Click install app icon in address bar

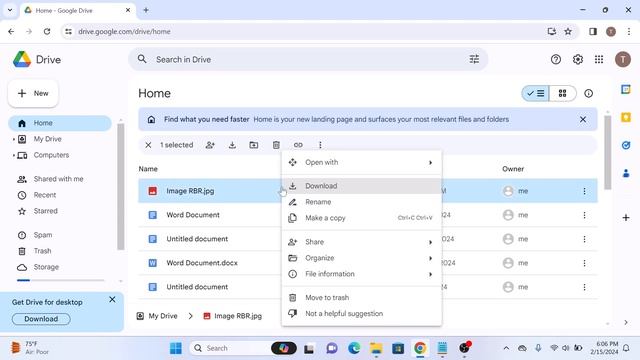(551, 31)
